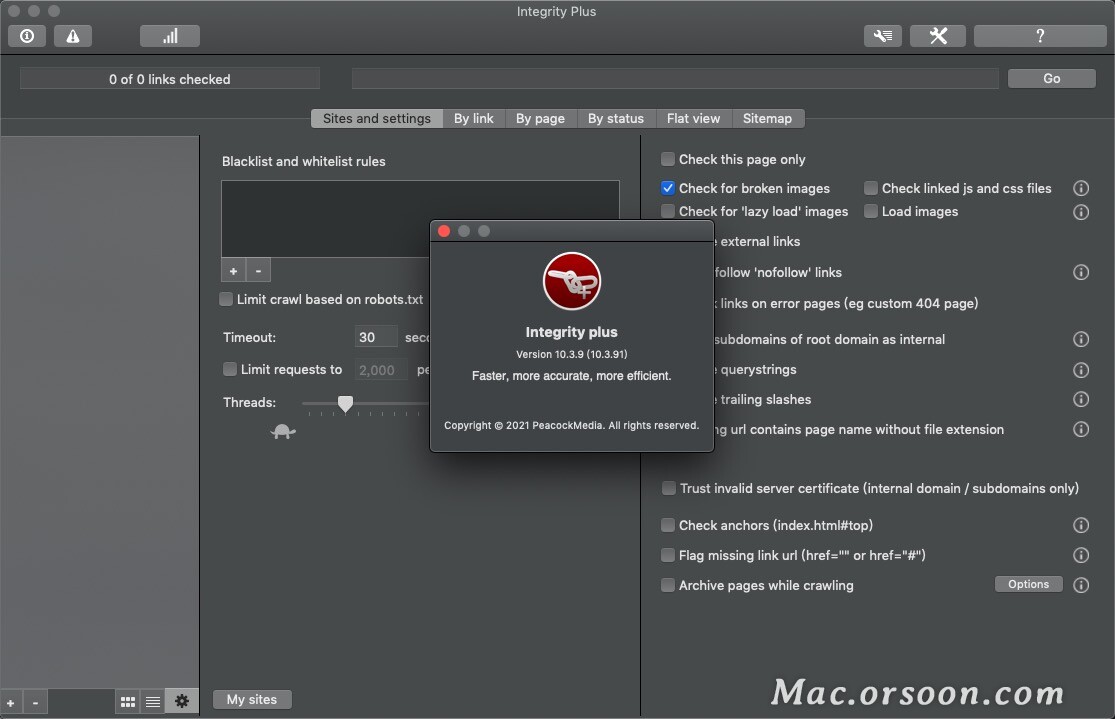Open archive Options button
Image resolution: width=1115 pixels, height=719 pixels.
1028,585
